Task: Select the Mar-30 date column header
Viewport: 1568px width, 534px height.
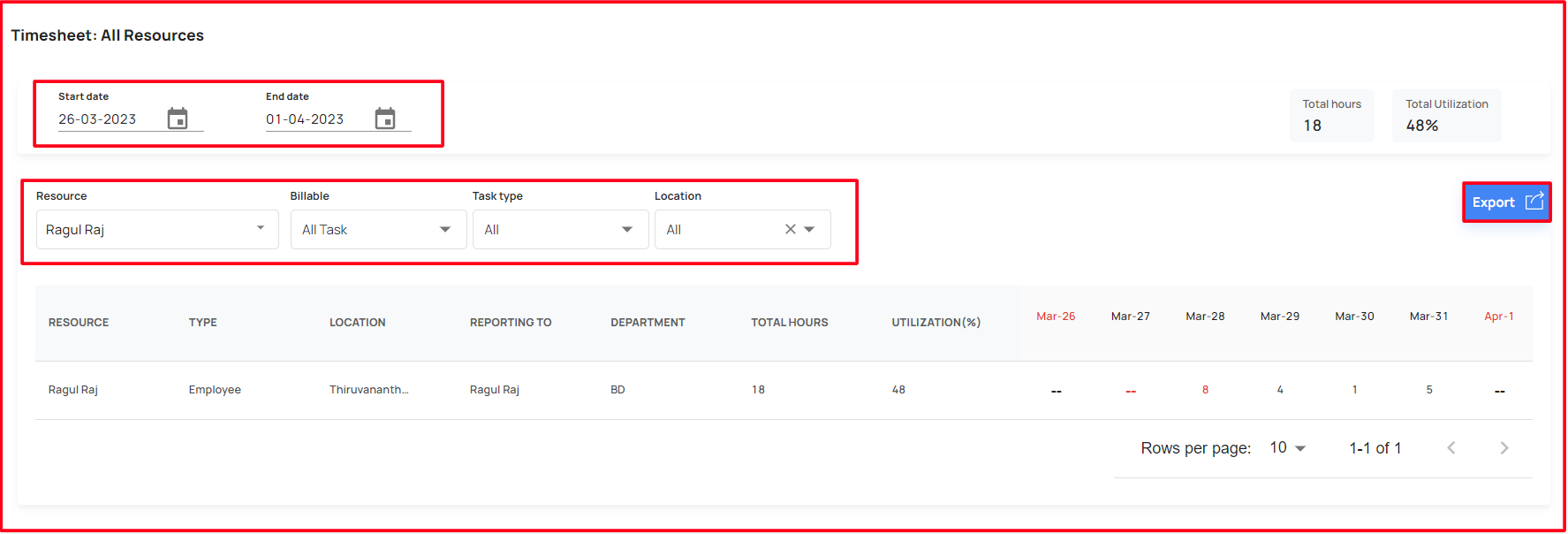Action: 1354,317
